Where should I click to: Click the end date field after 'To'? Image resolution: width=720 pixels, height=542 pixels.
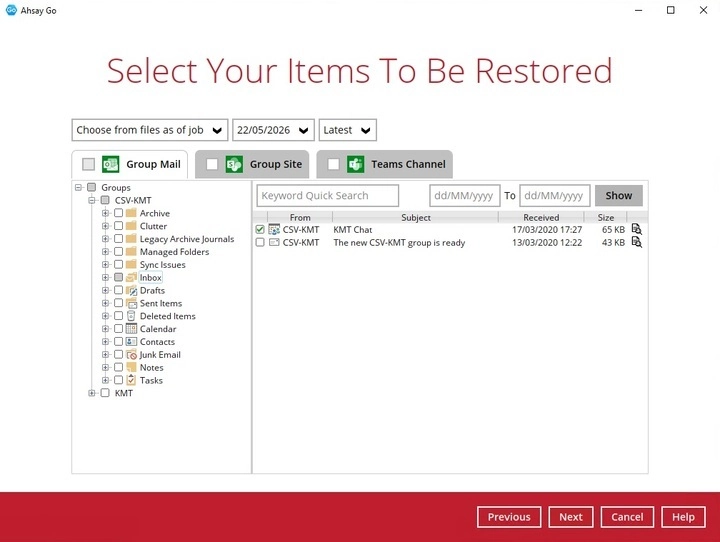555,196
